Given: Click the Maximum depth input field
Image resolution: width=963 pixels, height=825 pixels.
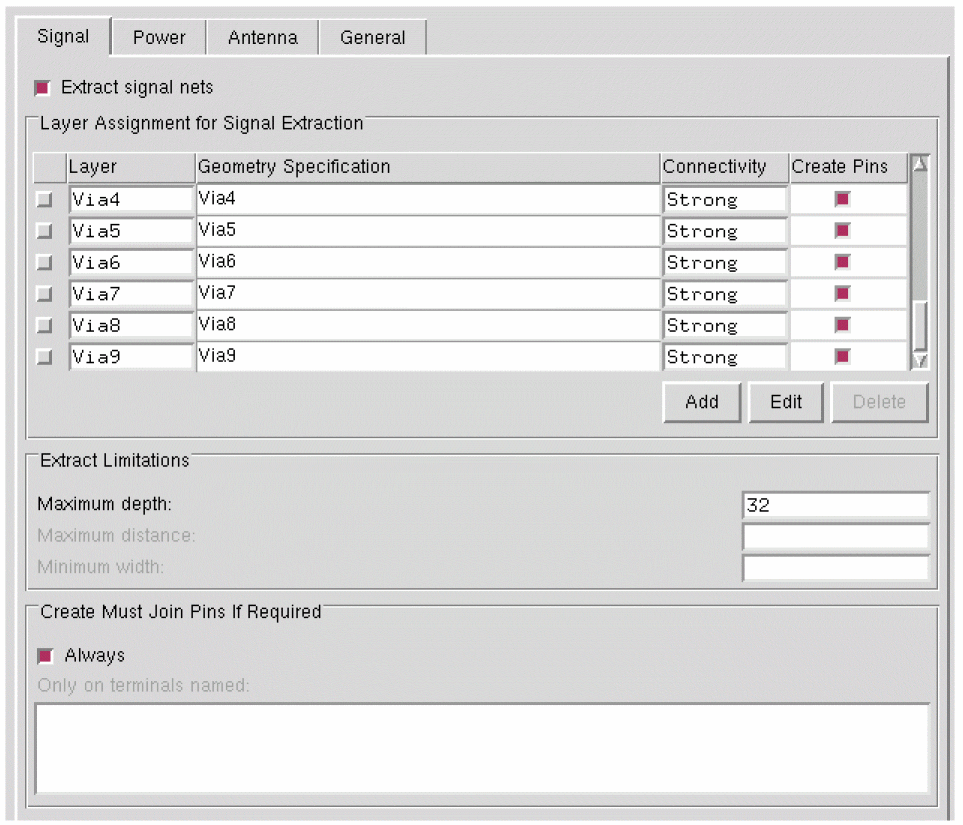Looking at the screenshot, I should [835, 506].
